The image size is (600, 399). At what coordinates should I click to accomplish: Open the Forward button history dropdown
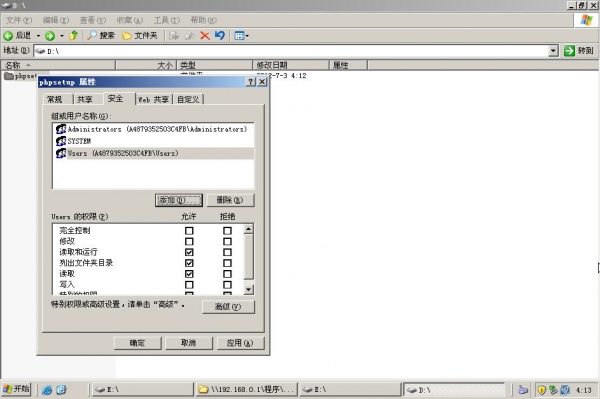[x=62, y=36]
